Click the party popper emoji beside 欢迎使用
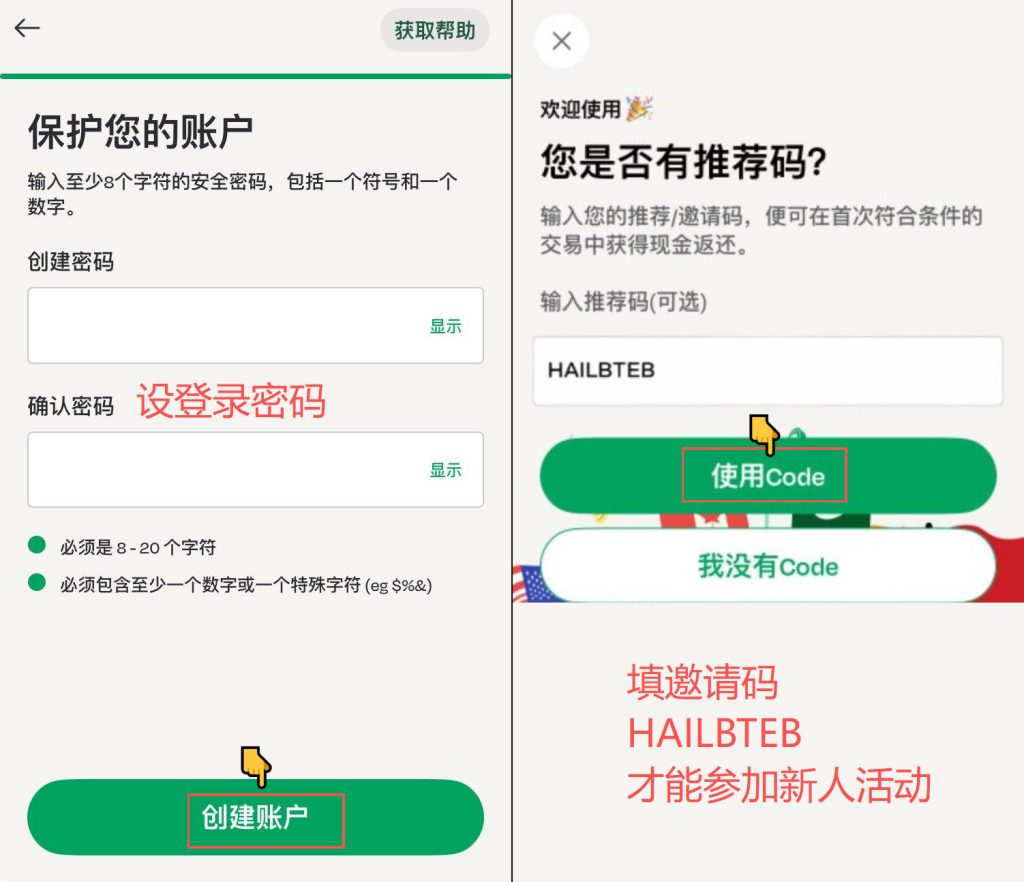1024x882 pixels. click(x=639, y=108)
